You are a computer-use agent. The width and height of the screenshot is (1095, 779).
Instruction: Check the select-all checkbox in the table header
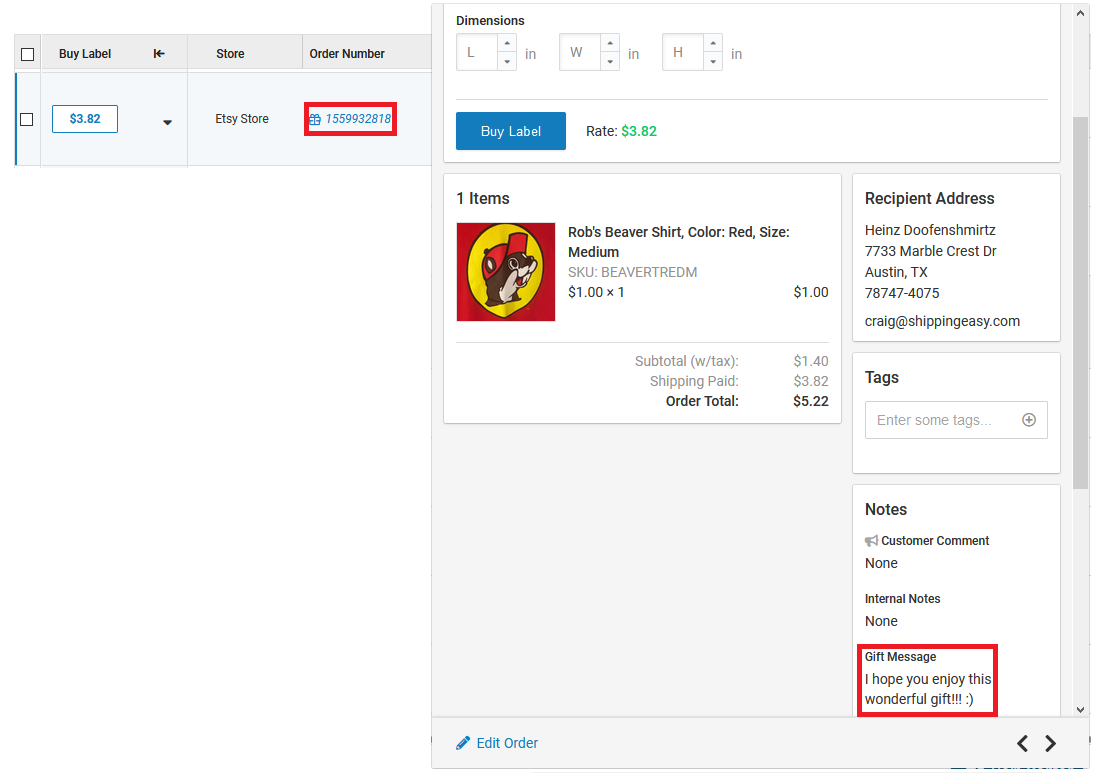[27, 53]
